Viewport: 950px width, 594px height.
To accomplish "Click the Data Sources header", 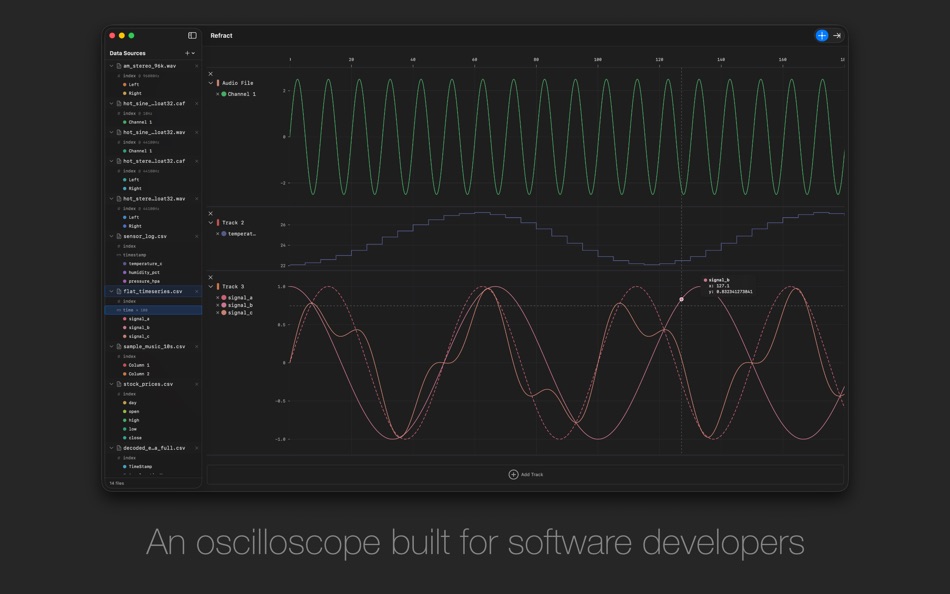I will [127, 53].
